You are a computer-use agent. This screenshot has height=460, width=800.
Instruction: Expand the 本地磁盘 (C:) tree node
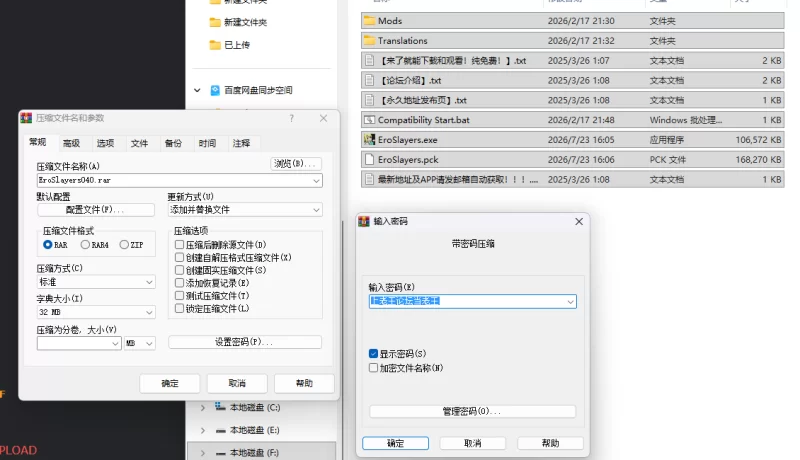click(203, 407)
